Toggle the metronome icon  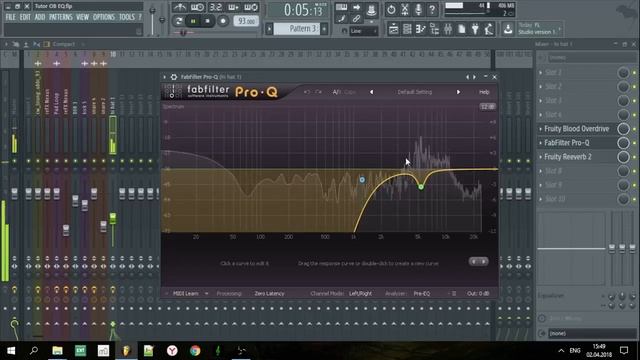pyautogui.click(x=180, y=7)
